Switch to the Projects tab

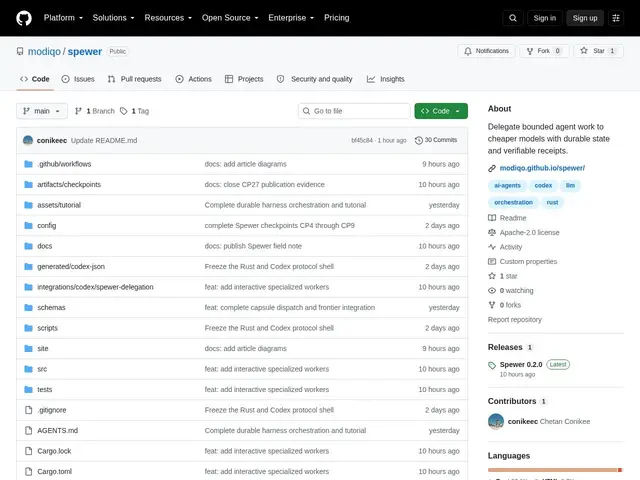pyautogui.click(x=244, y=79)
